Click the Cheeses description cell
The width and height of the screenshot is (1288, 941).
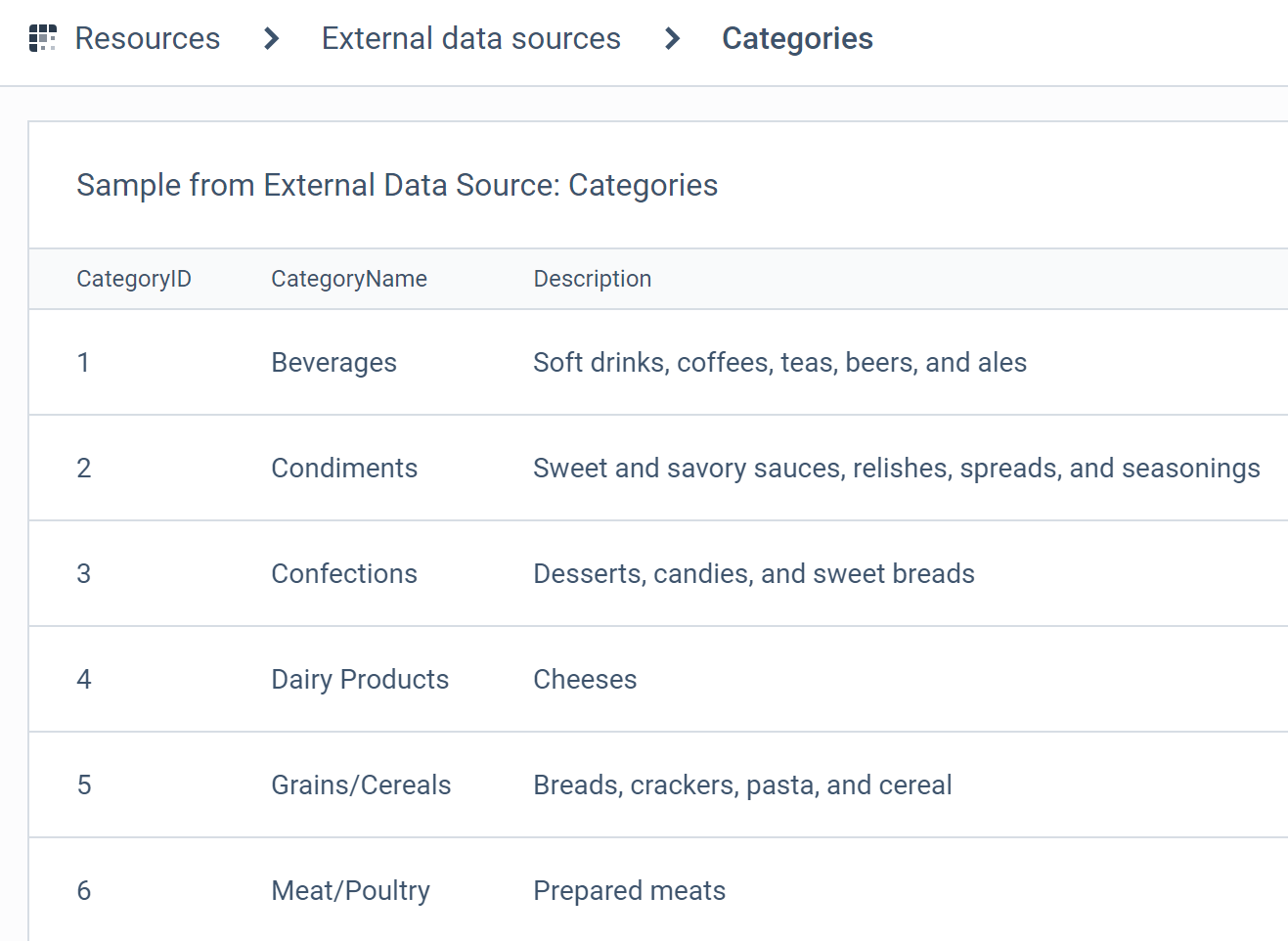(585, 679)
